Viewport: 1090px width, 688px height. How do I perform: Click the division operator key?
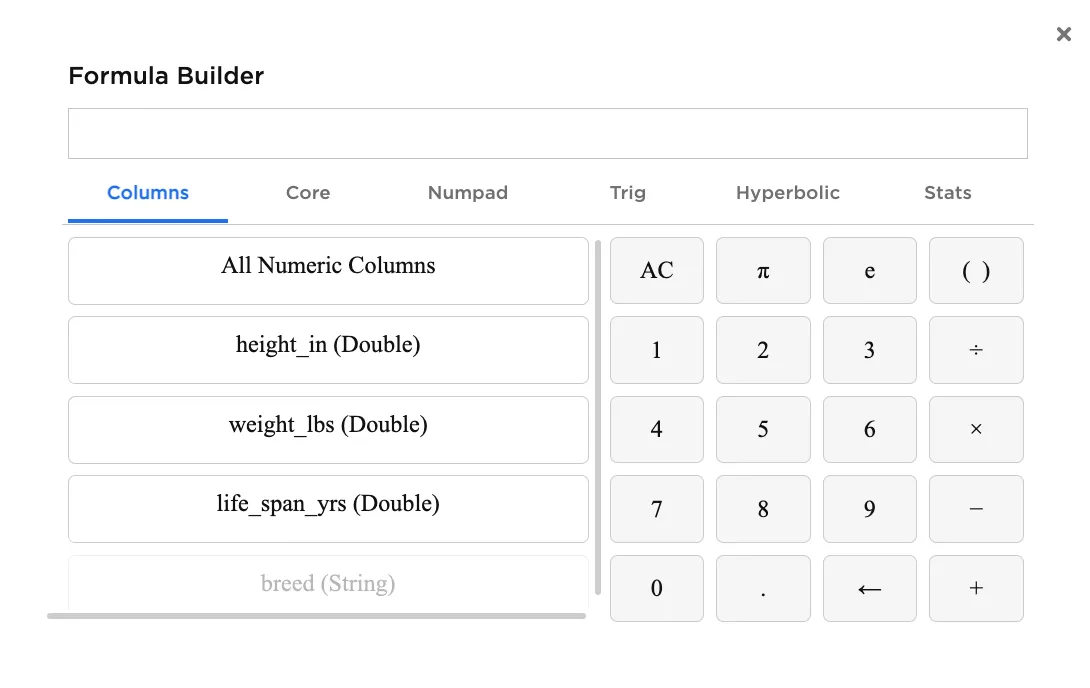coord(976,349)
